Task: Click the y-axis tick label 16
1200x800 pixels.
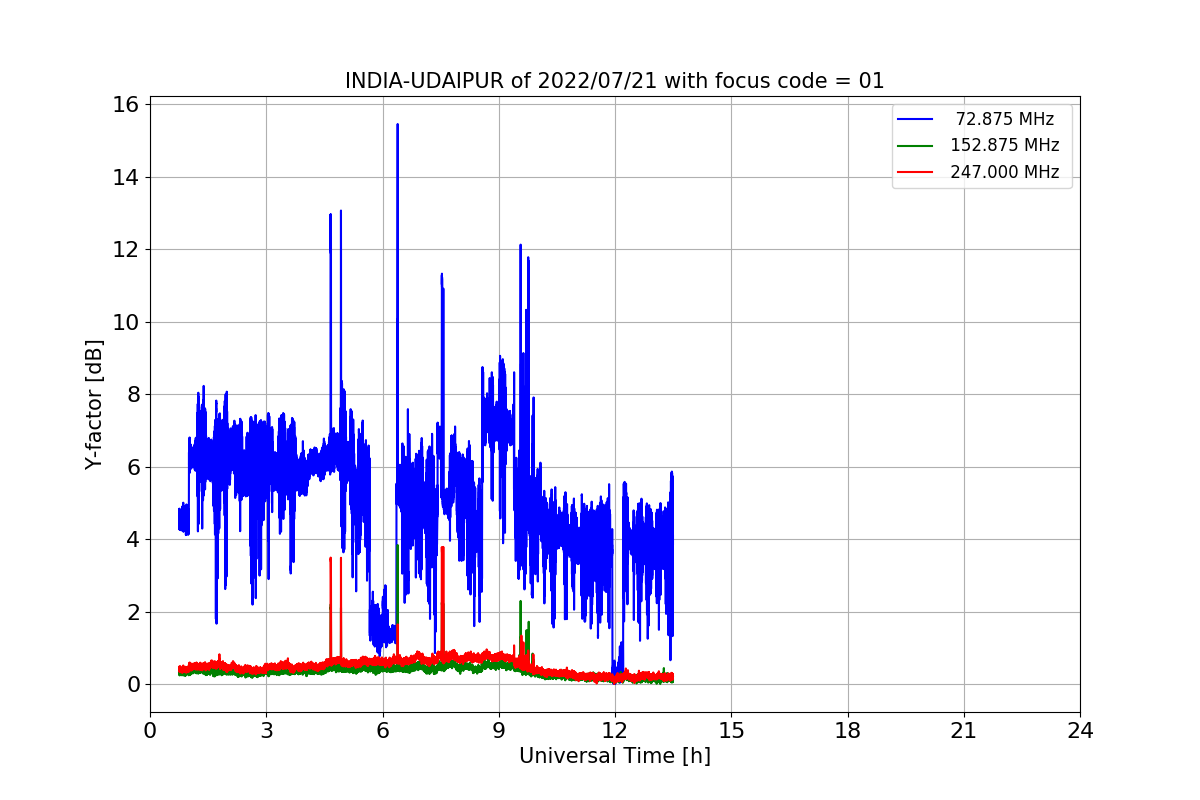Action: click(127, 105)
